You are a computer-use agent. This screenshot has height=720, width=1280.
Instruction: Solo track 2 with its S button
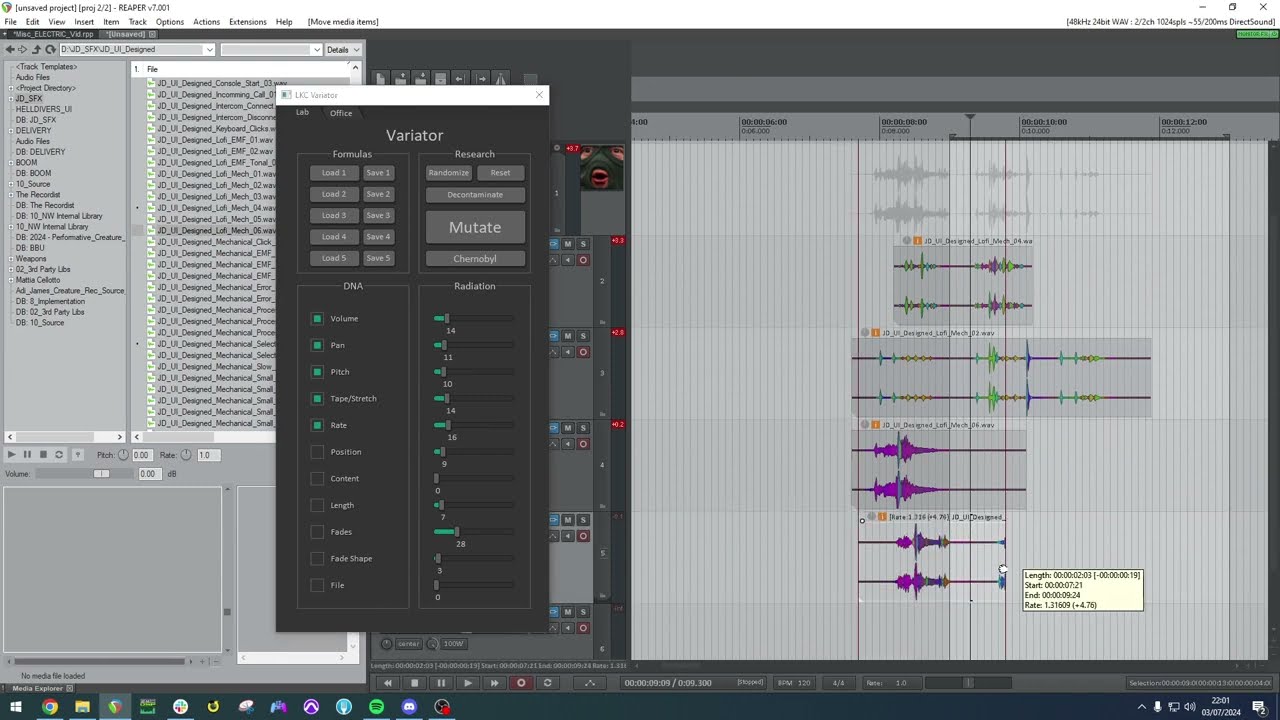(583, 244)
